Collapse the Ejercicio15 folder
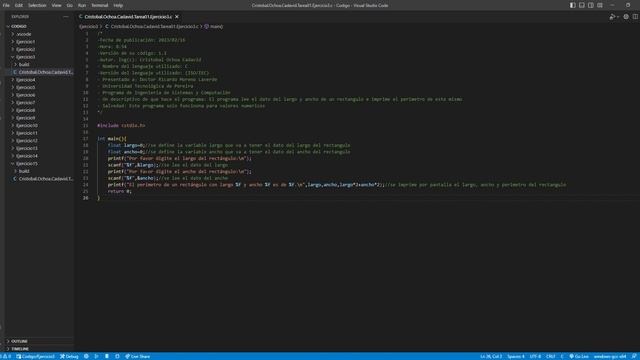Screen dimensions: 640x360 tap(39, 164)
